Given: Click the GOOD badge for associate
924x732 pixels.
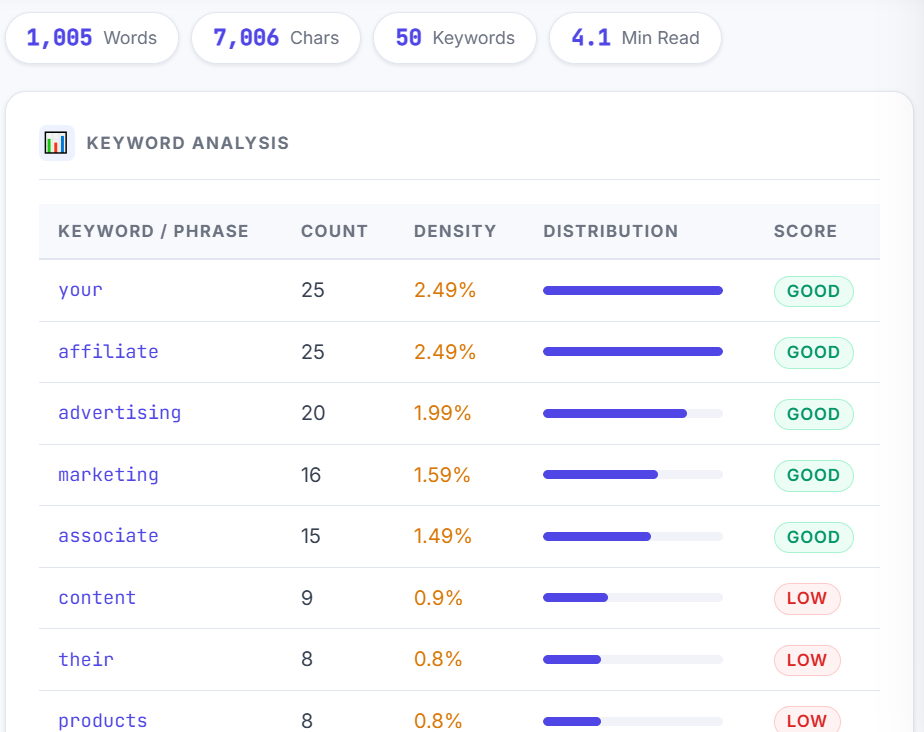Looking at the screenshot, I should point(813,538).
